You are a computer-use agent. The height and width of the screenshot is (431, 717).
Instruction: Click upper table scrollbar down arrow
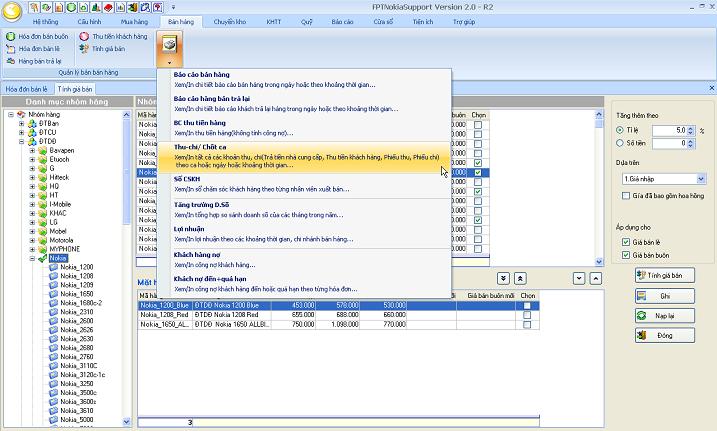[599, 262]
